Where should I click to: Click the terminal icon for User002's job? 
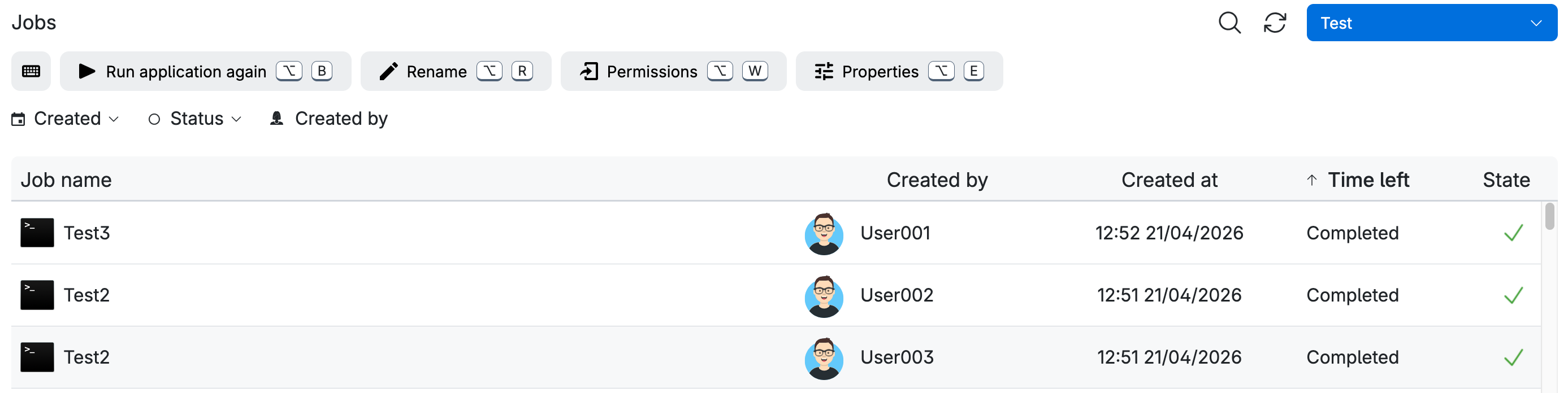tap(37, 295)
